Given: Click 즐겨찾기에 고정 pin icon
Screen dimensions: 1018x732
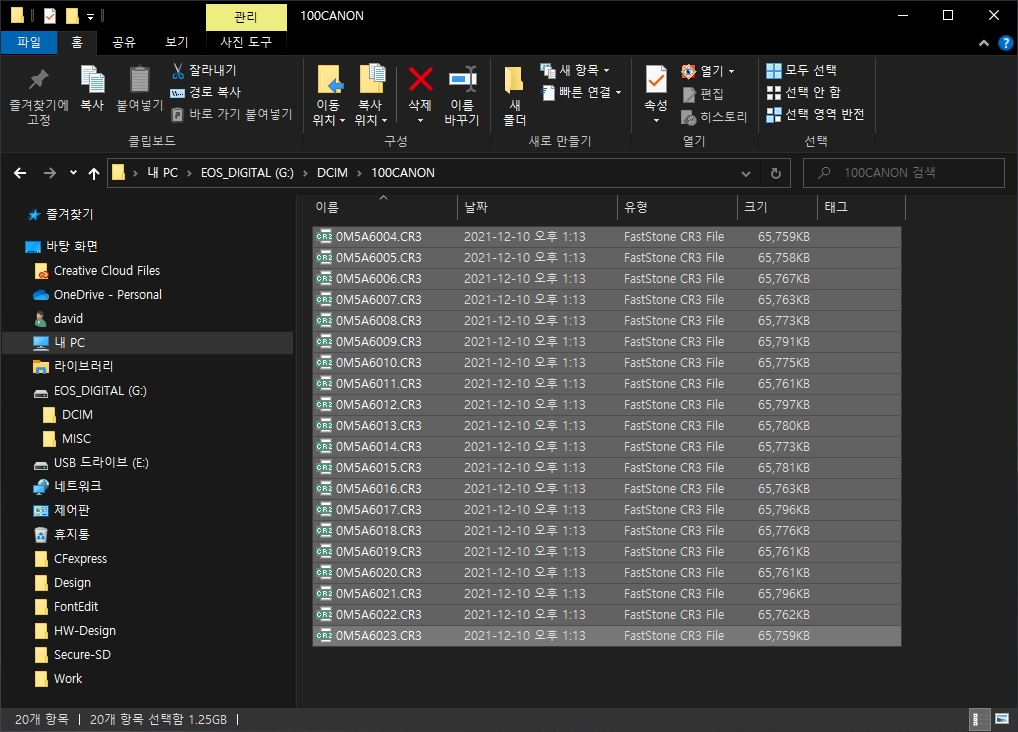Looking at the screenshot, I should tap(39, 80).
